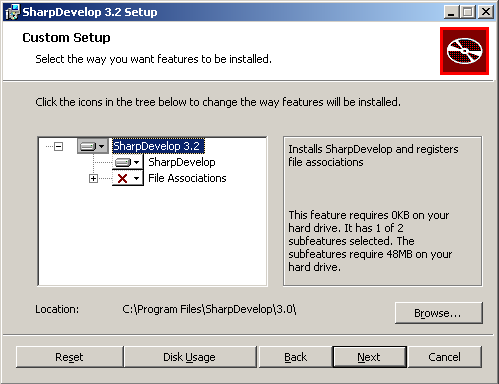
Task: Cancel the setup
Action: 445,357
